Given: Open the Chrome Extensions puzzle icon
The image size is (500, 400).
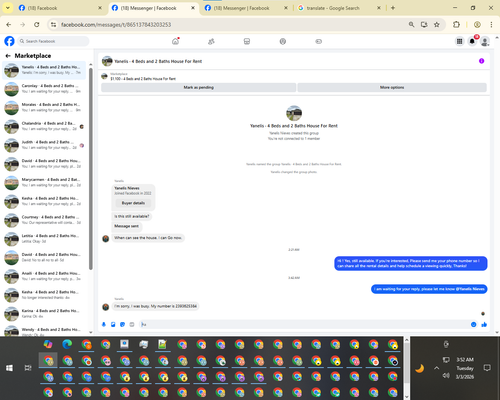Looking at the screenshot, I should point(456,25).
